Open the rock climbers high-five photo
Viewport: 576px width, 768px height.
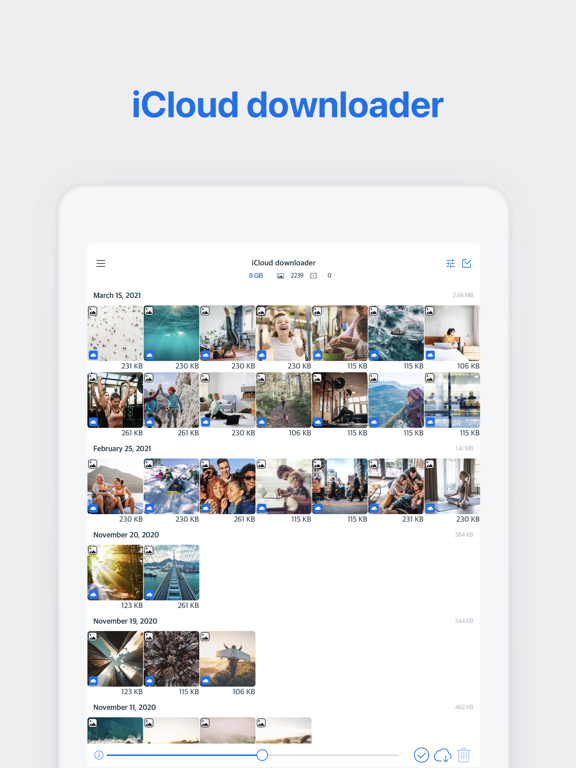[x=171, y=400]
